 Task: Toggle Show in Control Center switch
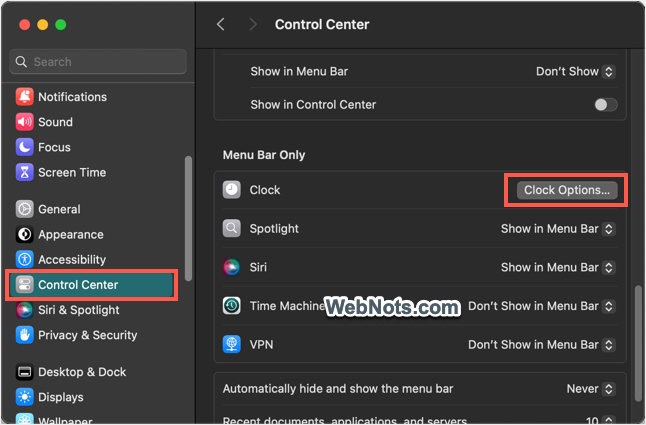point(606,105)
